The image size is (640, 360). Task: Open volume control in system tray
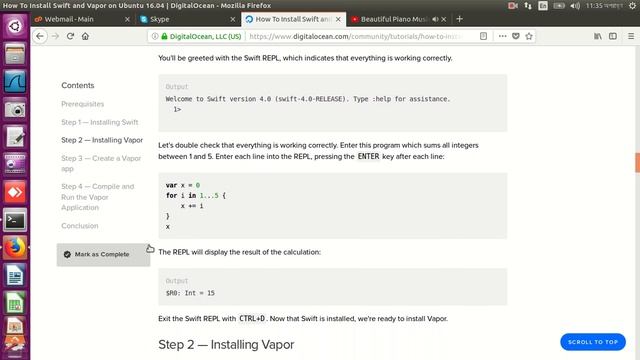[x=575, y=6]
